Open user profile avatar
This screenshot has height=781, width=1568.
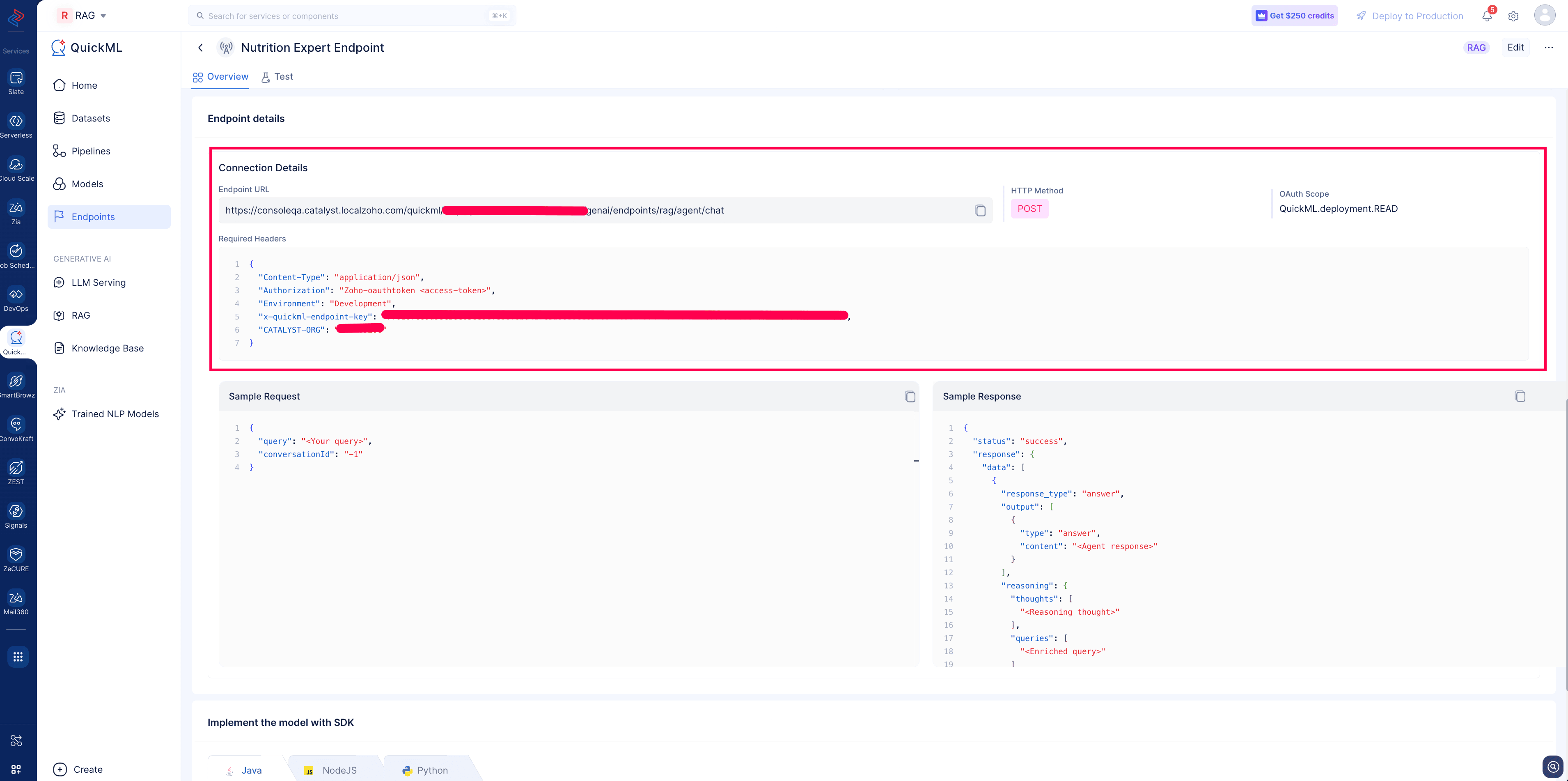(x=1545, y=15)
